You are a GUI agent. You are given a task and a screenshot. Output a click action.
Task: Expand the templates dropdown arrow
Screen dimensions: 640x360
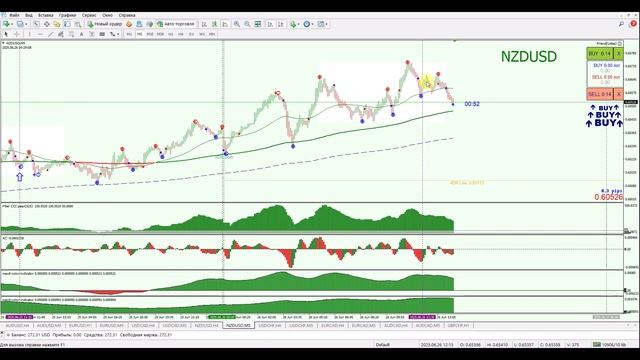point(327,24)
